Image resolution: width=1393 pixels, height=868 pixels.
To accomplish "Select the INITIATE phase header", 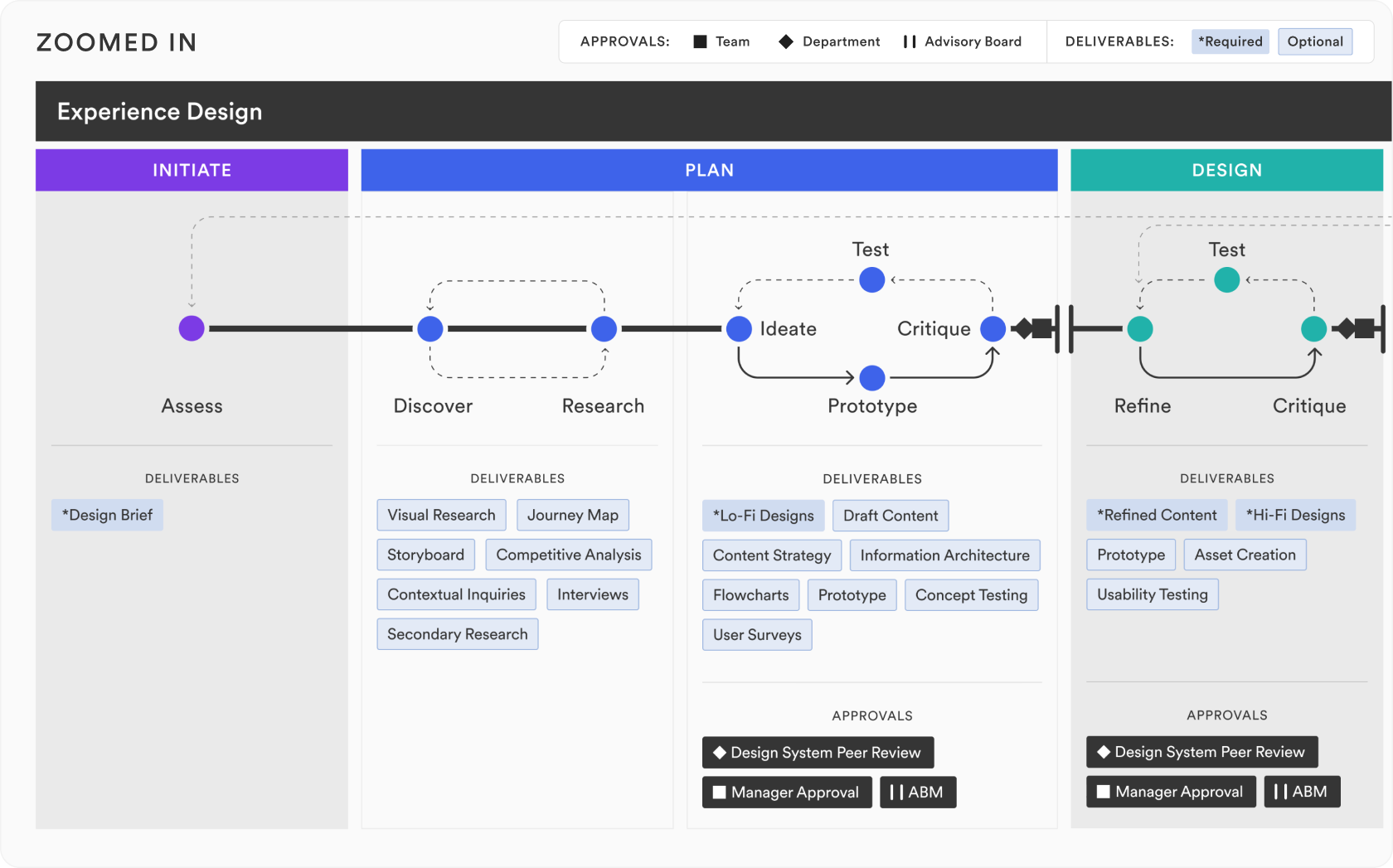I will [192, 170].
